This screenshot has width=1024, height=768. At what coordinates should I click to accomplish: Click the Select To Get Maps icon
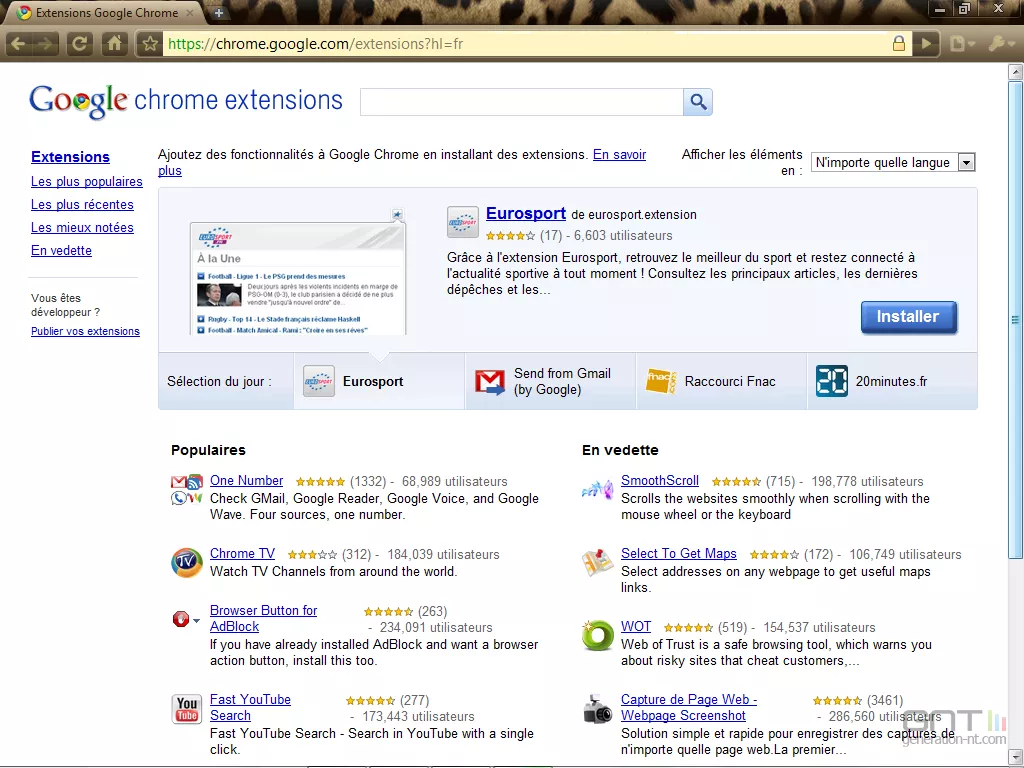[x=597, y=562]
